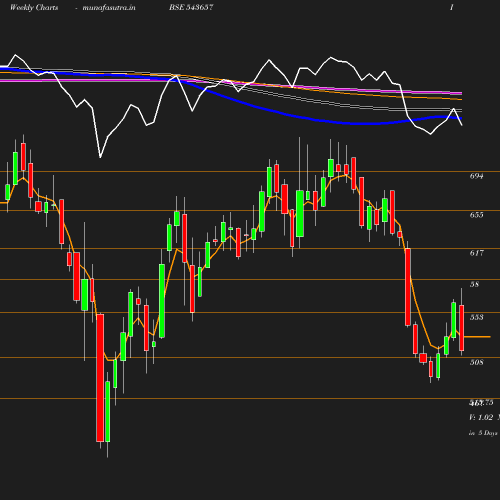Click the "munafasutra.in" site label
This screenshot has width=500, height=500.
pyautogui.click(x=109, y=7)
